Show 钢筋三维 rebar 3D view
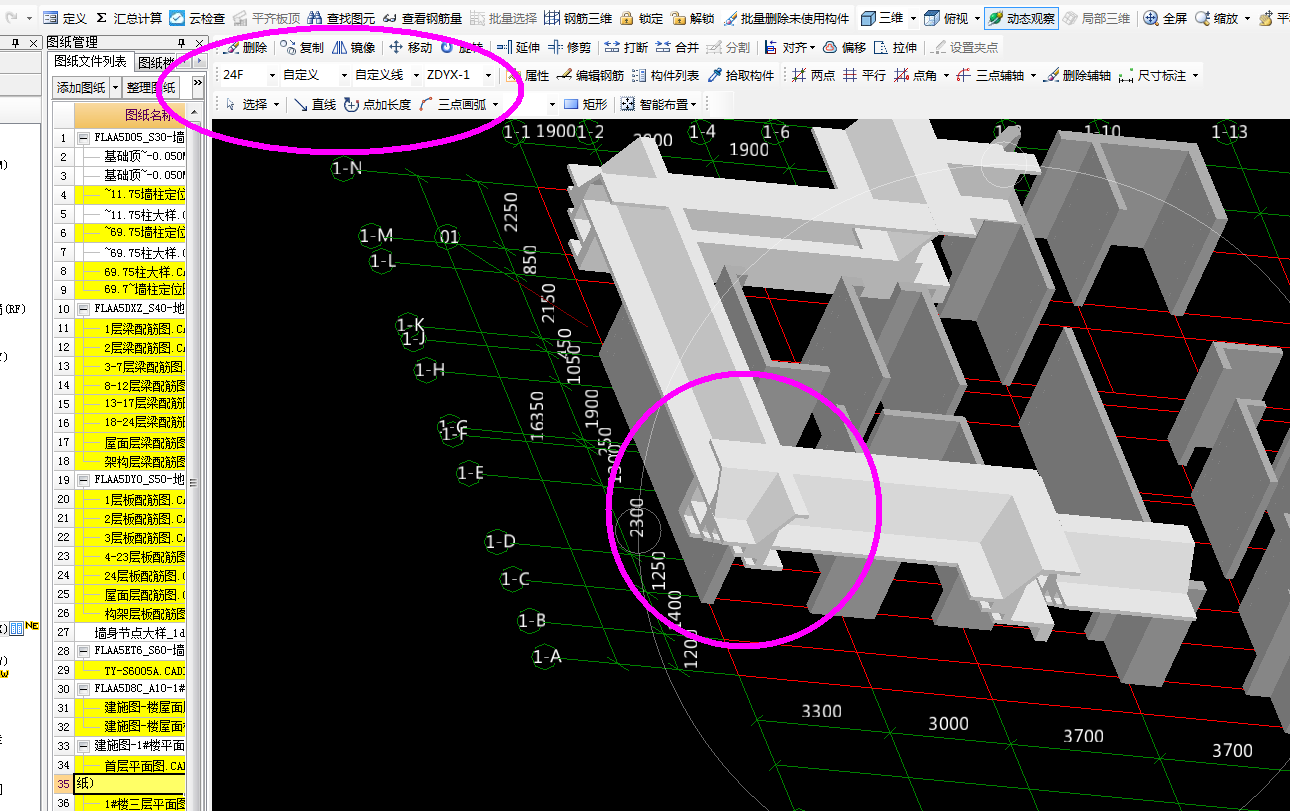 [578, 18]
